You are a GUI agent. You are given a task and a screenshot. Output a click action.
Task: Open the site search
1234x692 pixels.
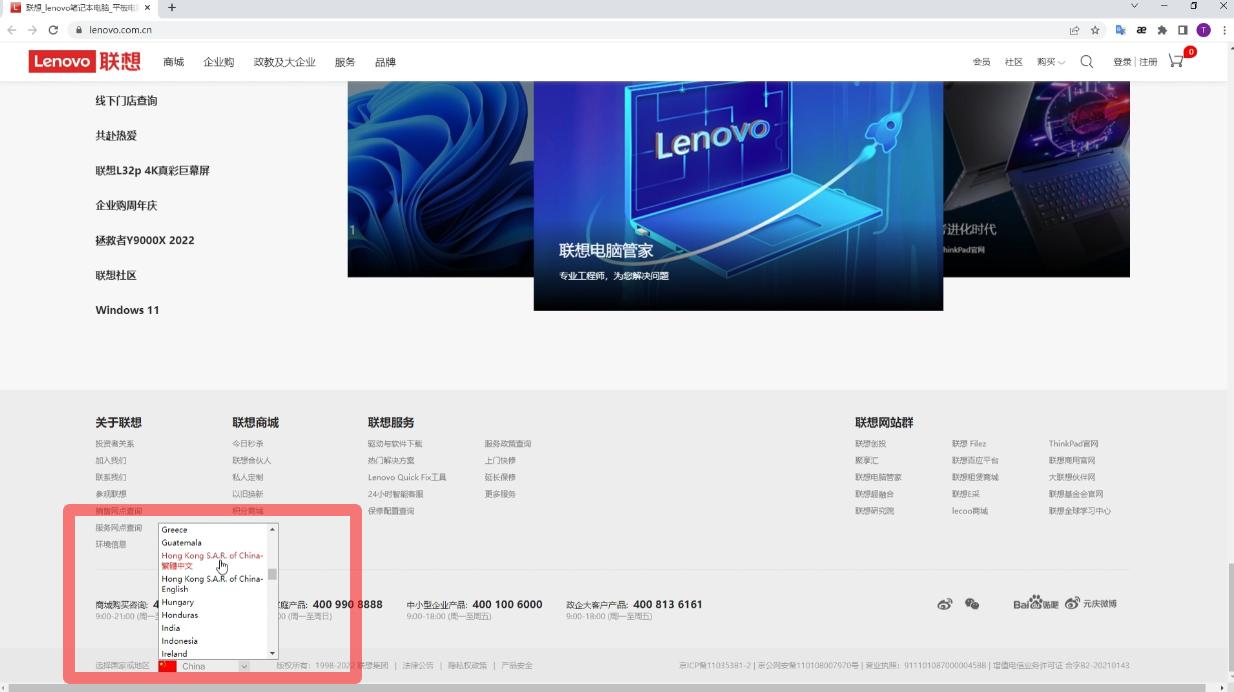coord(1086,61)
